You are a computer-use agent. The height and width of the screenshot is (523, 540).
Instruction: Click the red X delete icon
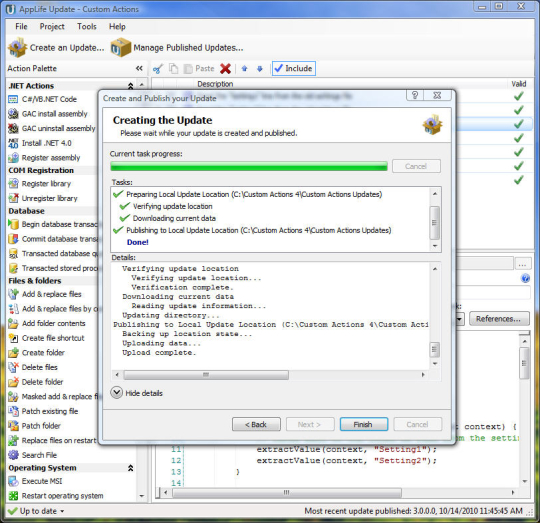pyautogui.click(x=225, y=69)
